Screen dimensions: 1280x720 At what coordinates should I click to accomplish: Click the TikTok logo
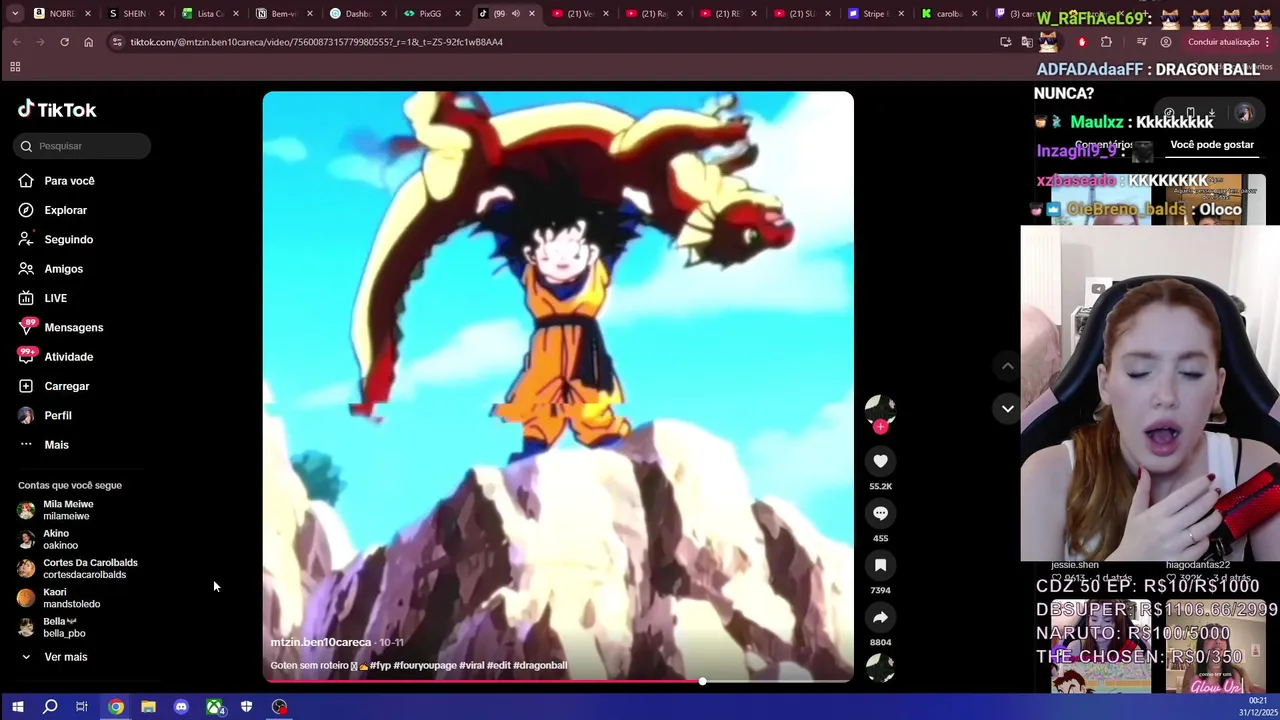tap(57, 110)
